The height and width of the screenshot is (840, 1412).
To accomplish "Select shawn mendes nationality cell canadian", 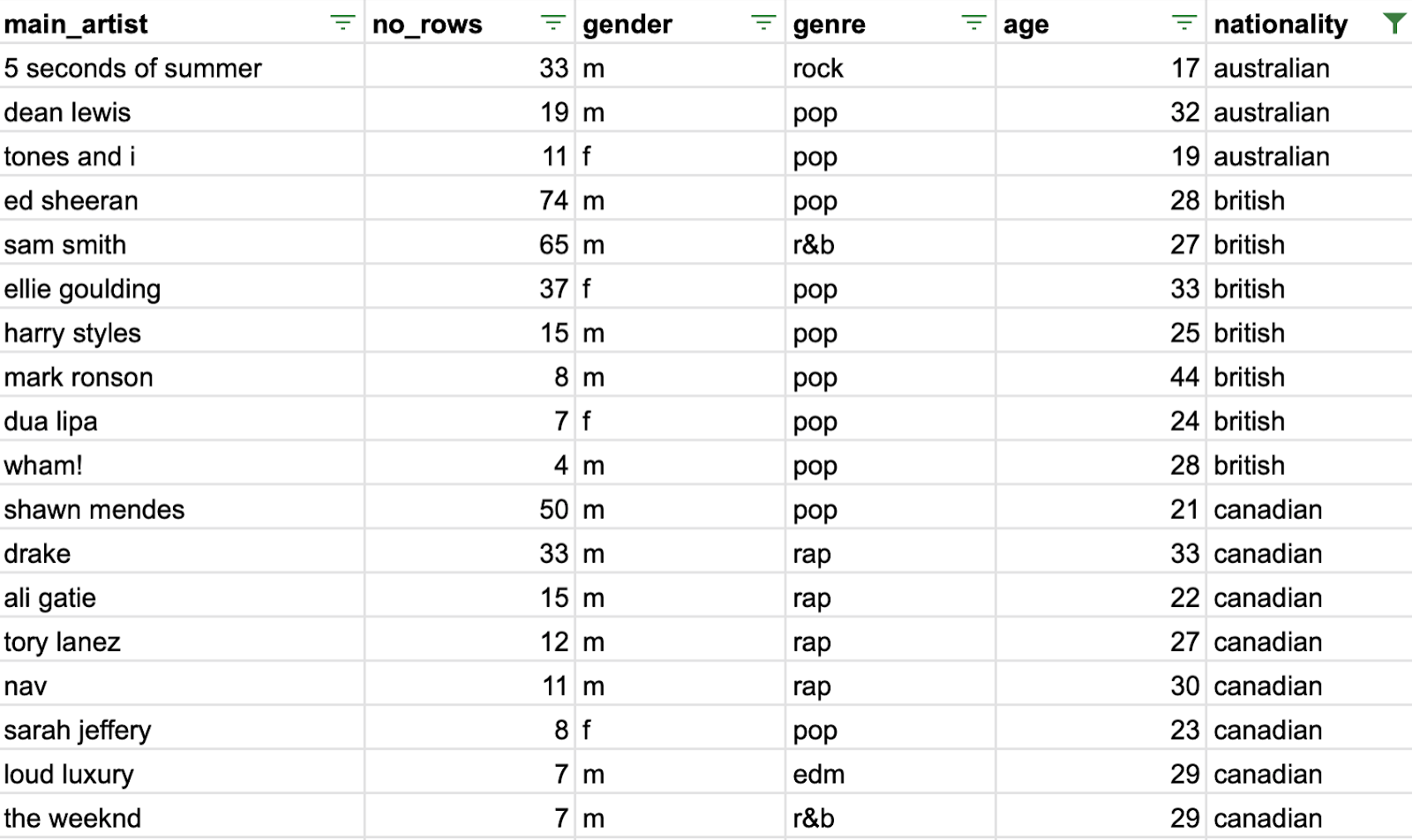I will click(x=1310, y=507).
